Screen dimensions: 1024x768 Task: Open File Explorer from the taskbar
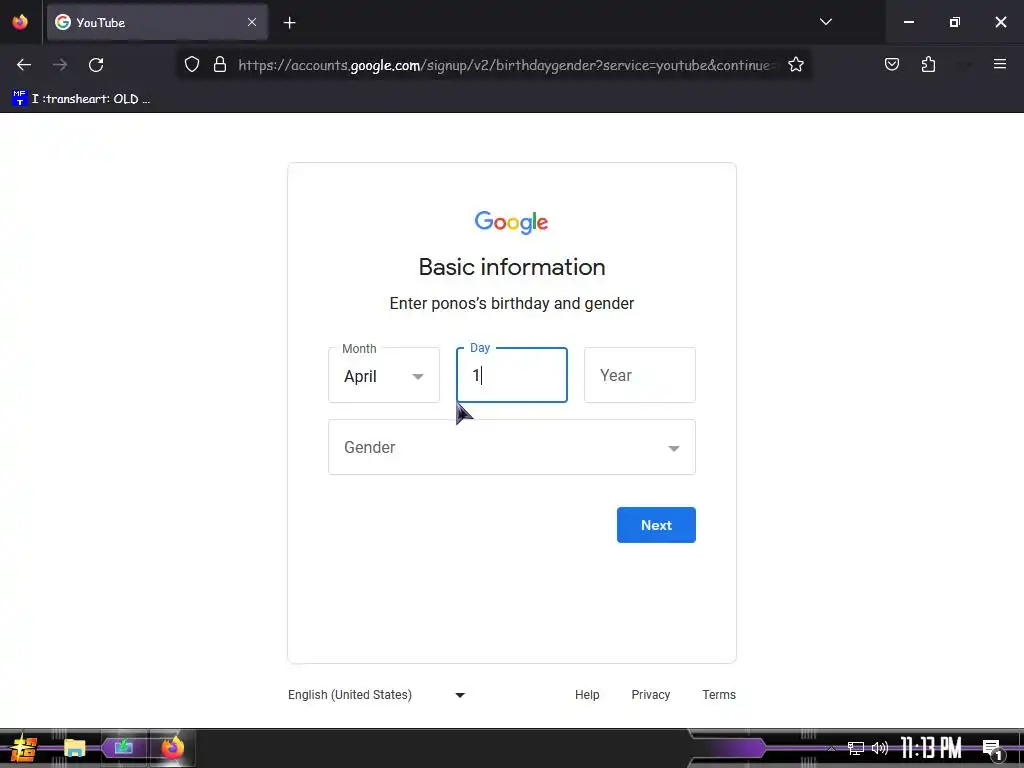pyautogui.click(x=74, y=748)
